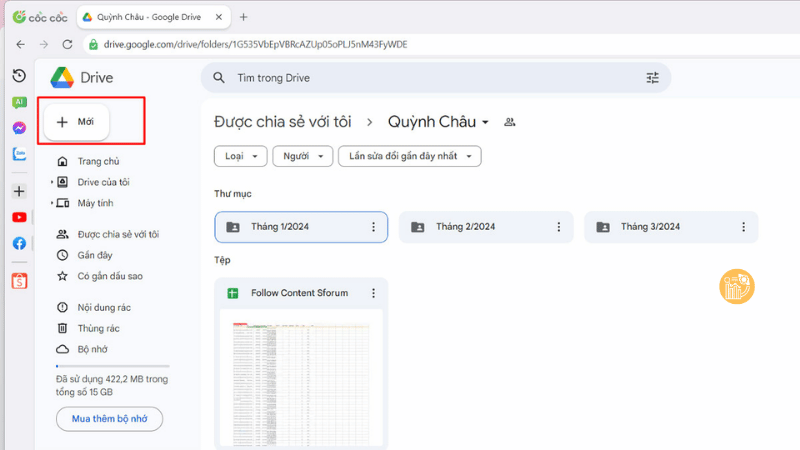Image resolution: width=800 pixels, height=450 pixels.
Task: Click the Follow Content Sforum file name
Action: click(299, 293)
